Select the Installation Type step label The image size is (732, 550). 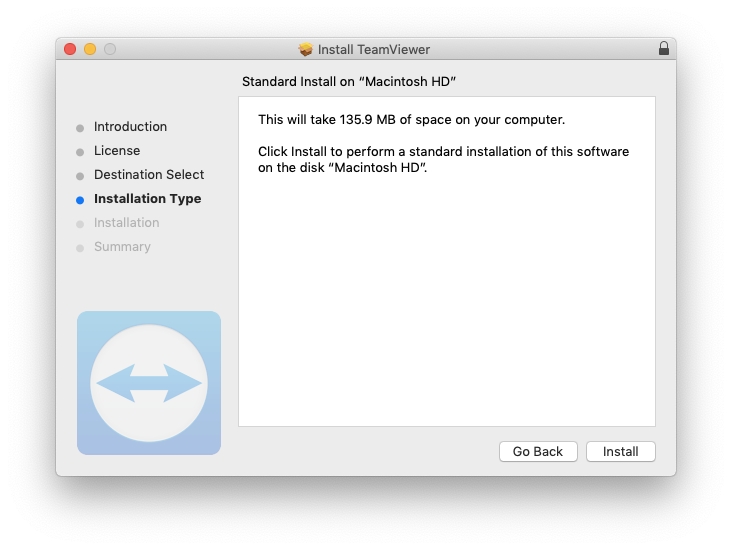tap(147, 199)
